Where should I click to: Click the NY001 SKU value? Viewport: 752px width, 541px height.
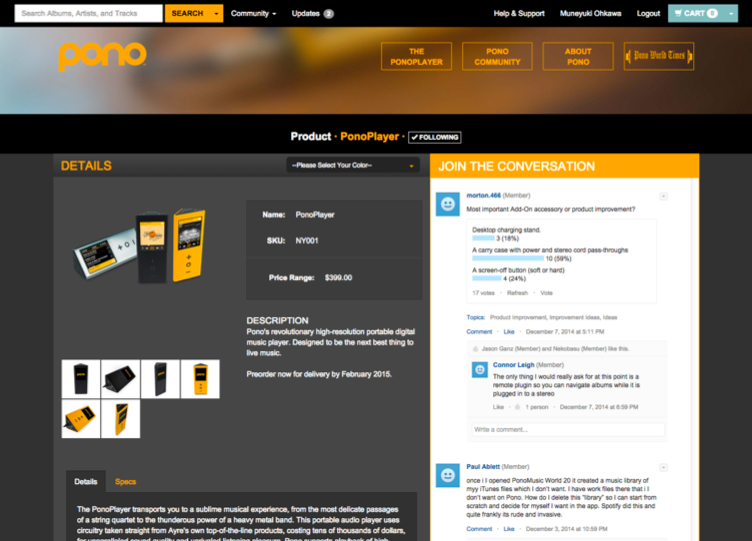(307, 241)
